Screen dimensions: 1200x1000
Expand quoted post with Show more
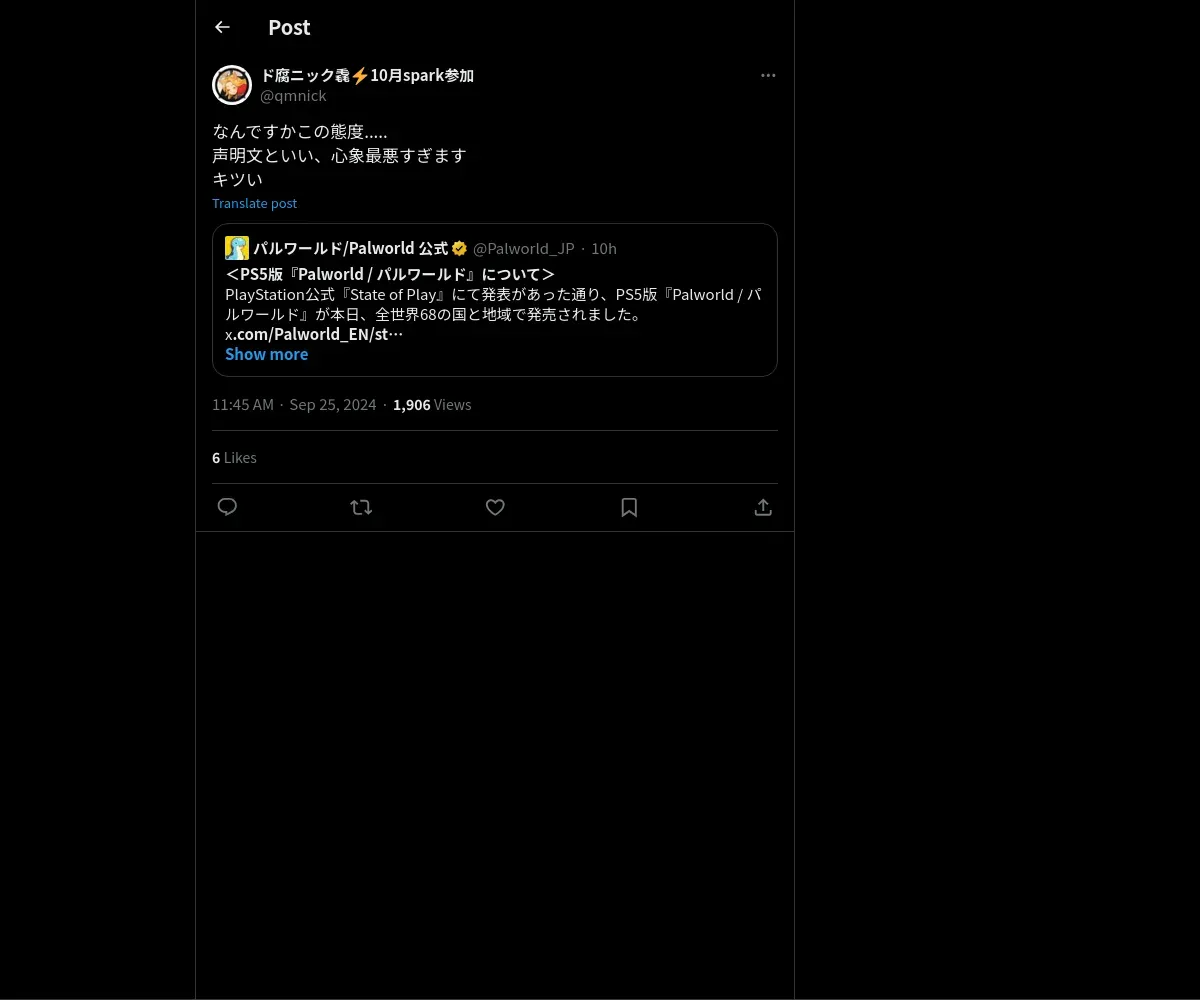pyautogui.click(x=266, y=354)
